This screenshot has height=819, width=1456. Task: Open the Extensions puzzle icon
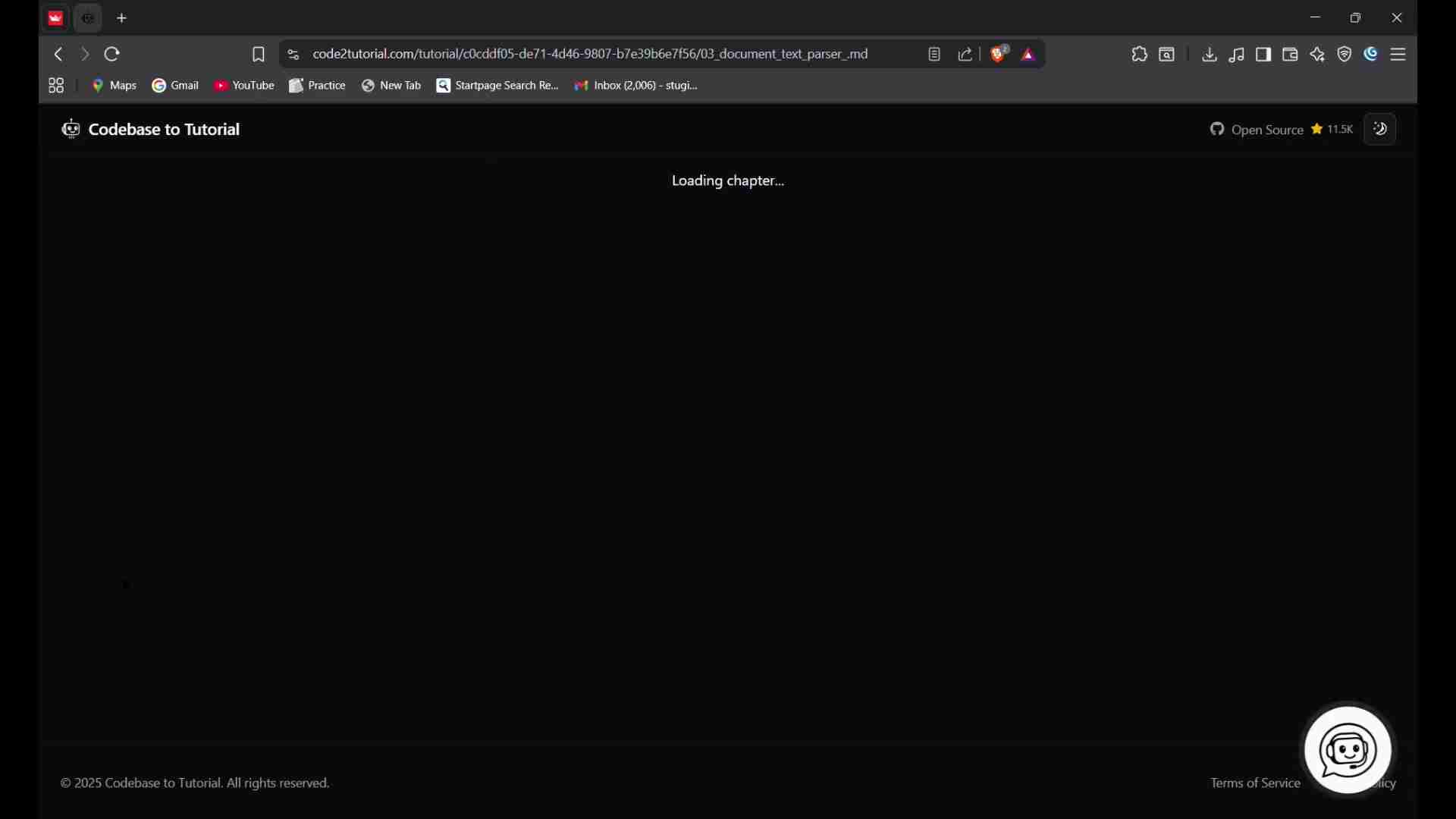coord(1141,55)
